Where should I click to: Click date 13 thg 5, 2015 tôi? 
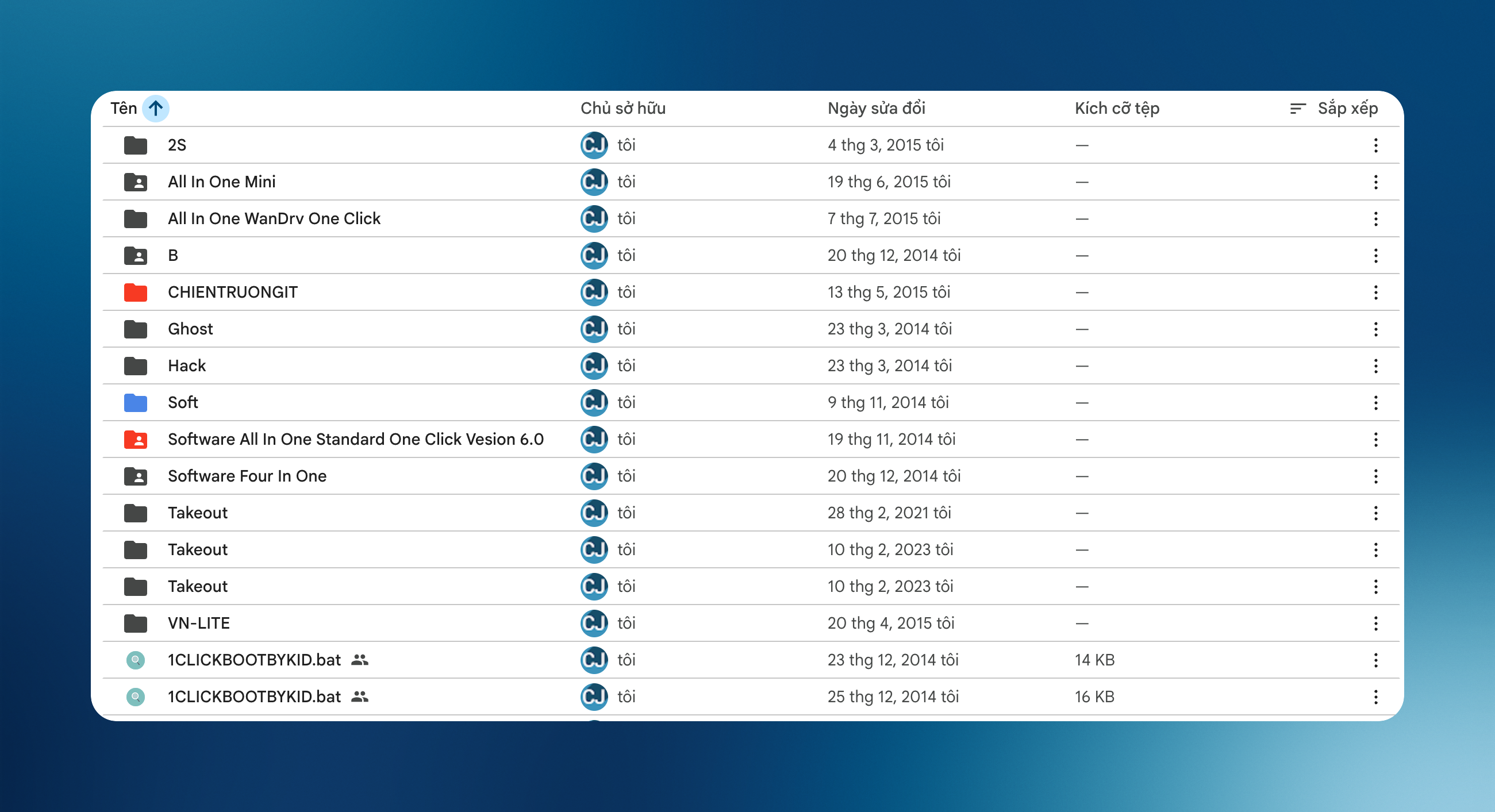pyautogui.click(x=889, y=292)
